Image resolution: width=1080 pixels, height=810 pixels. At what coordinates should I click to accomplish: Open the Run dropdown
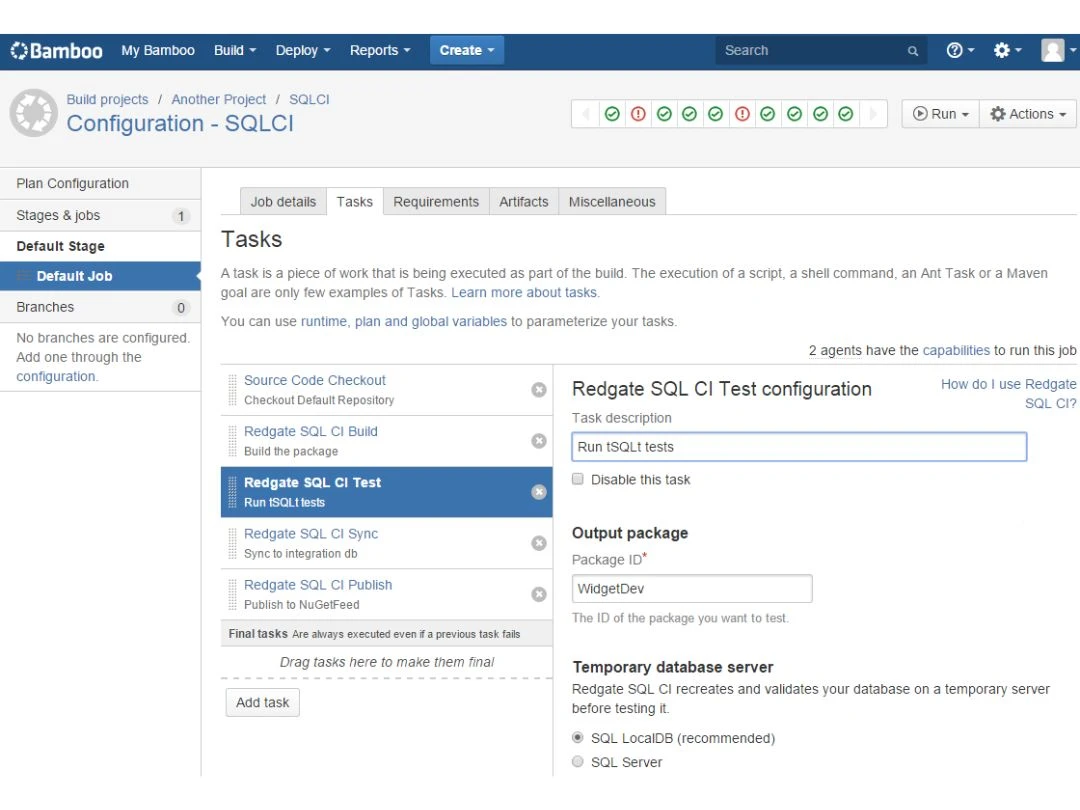point(940,114)
